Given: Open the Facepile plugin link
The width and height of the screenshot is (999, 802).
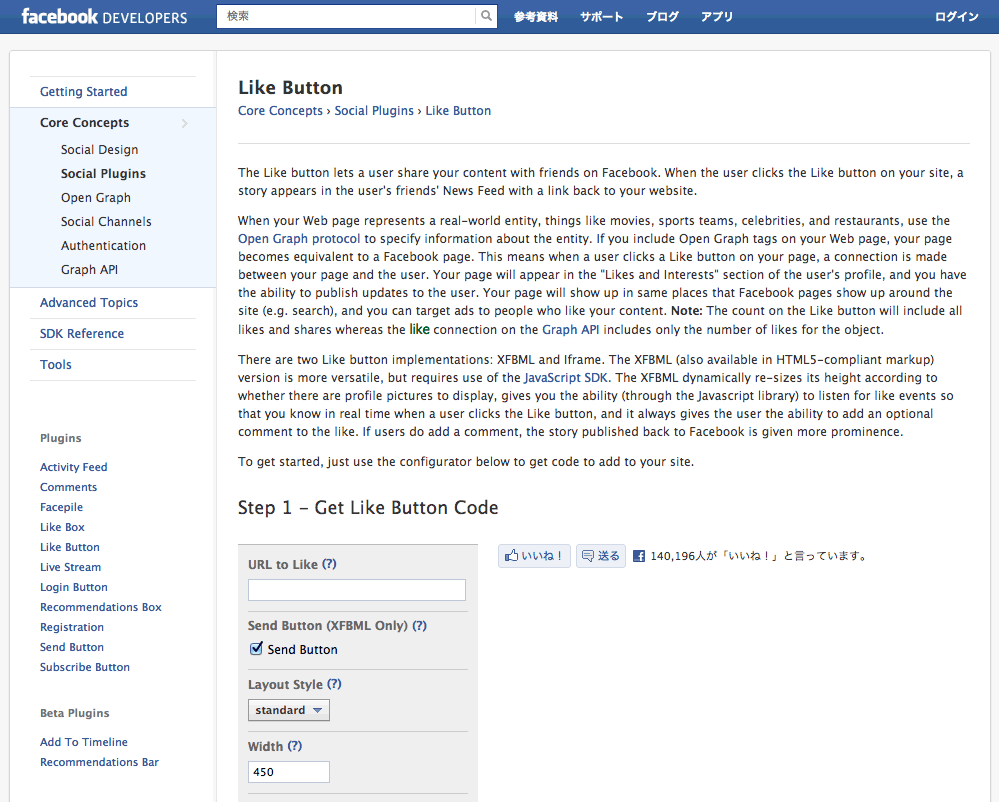Looking at the screenshot, I should [x=61, y=507].
